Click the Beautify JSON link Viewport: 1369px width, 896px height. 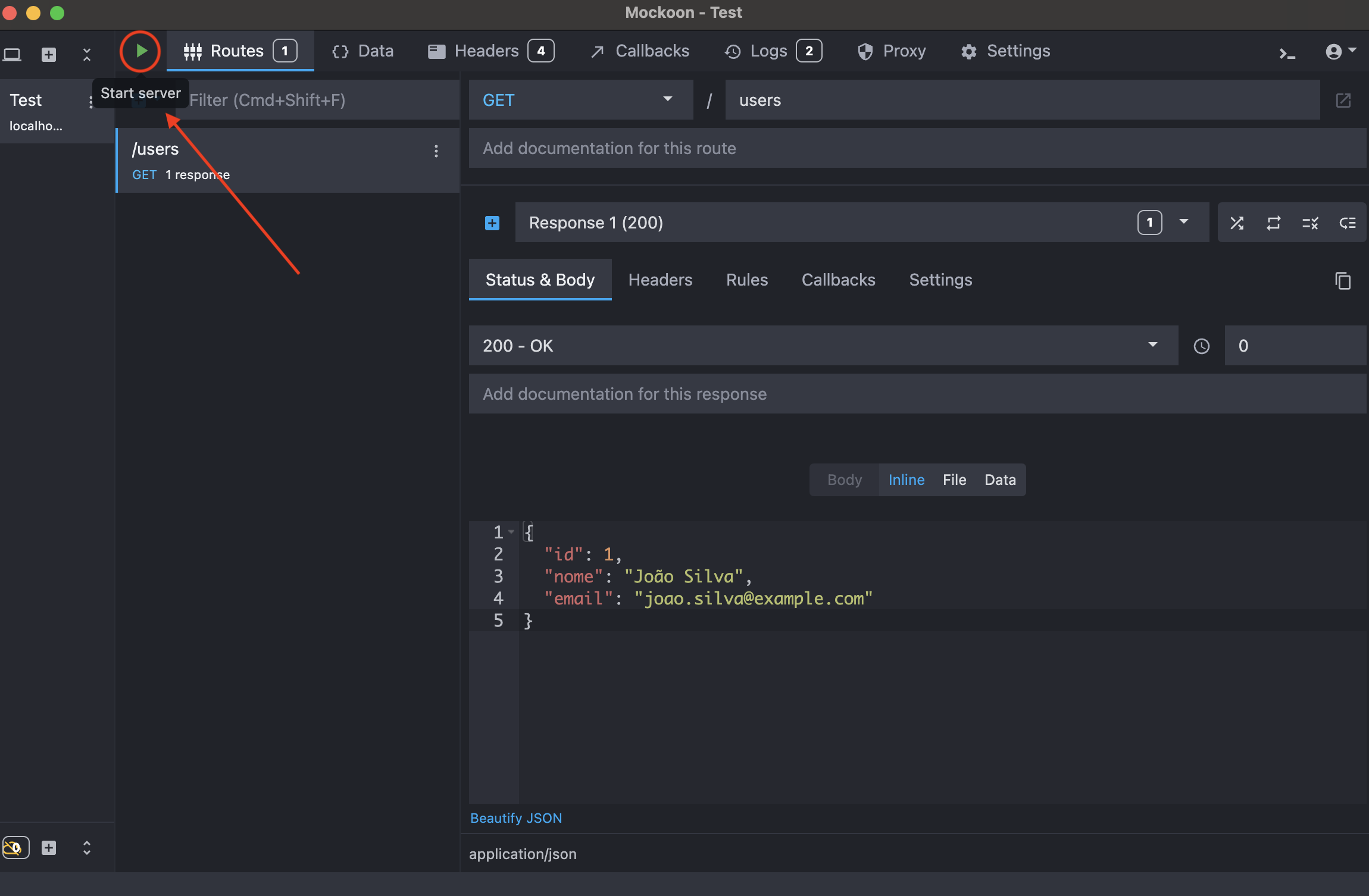(x=515, y=818)
